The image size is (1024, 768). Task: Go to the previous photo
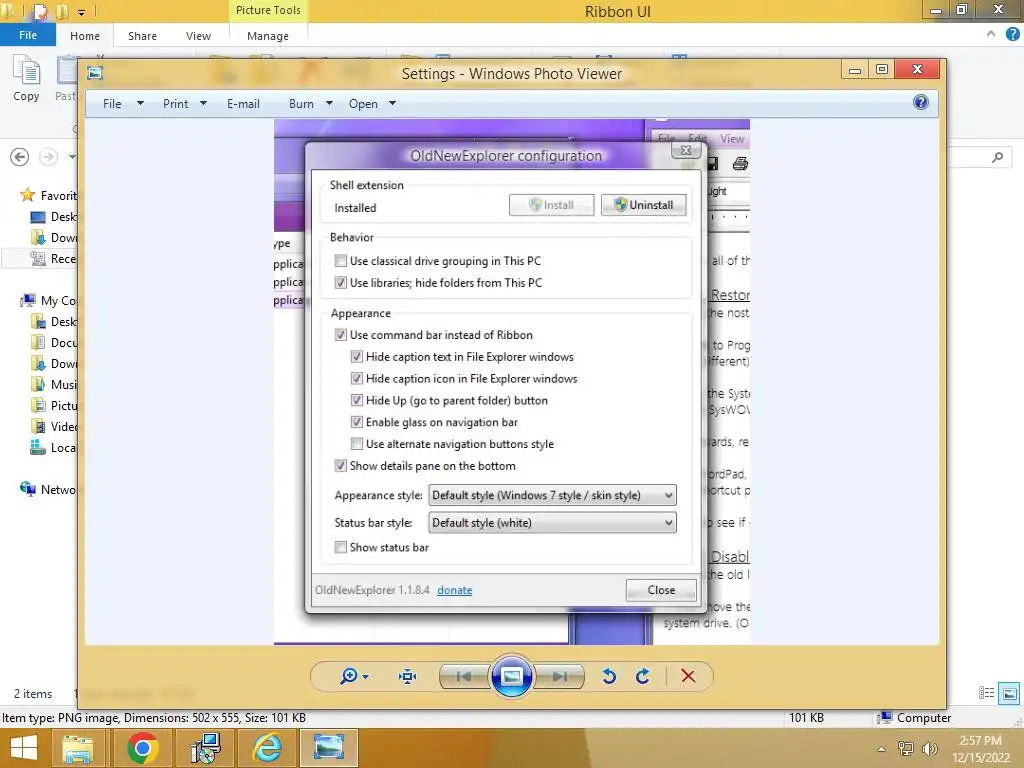point(464,677)
